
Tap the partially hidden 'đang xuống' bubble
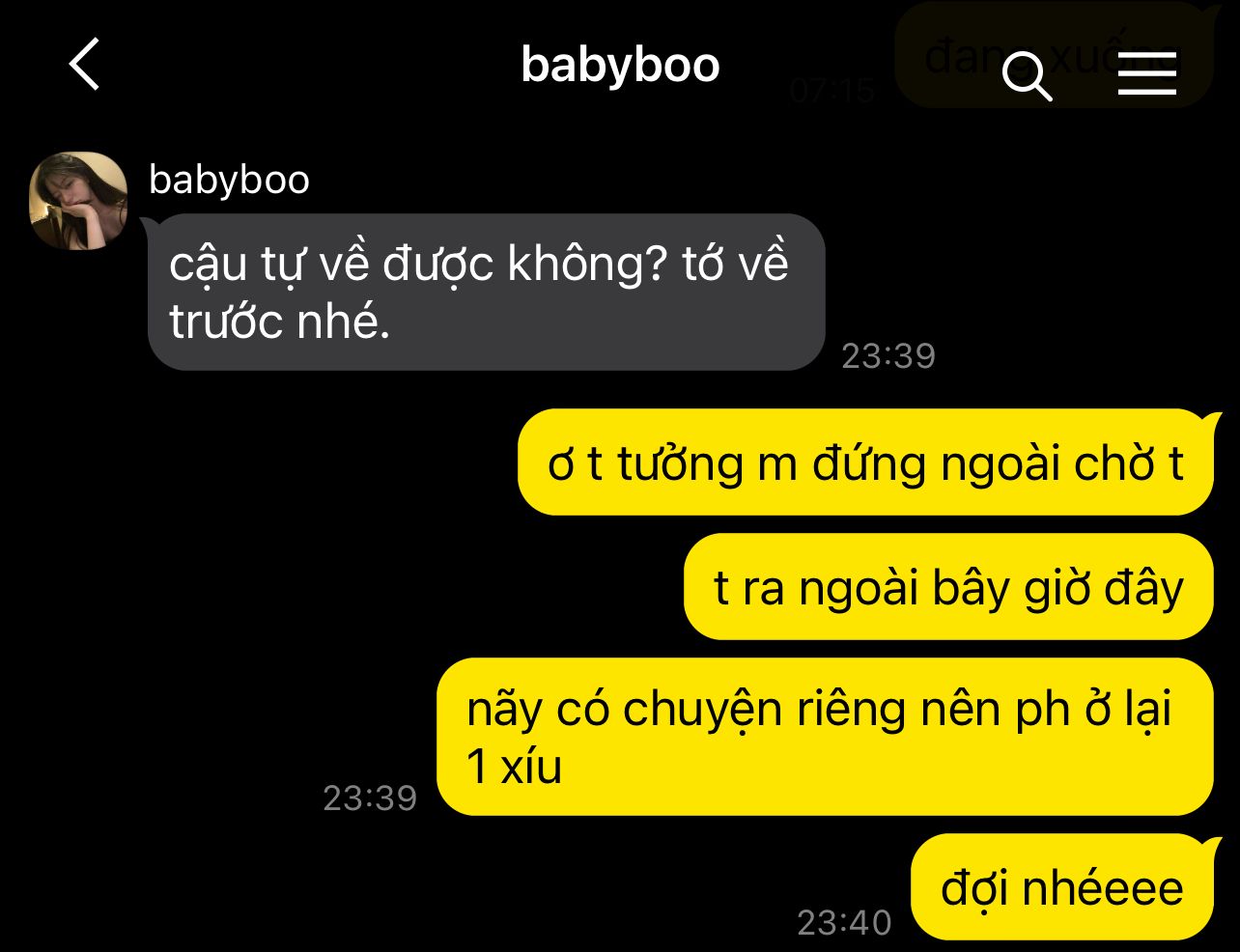click(x=1053, y=54)
